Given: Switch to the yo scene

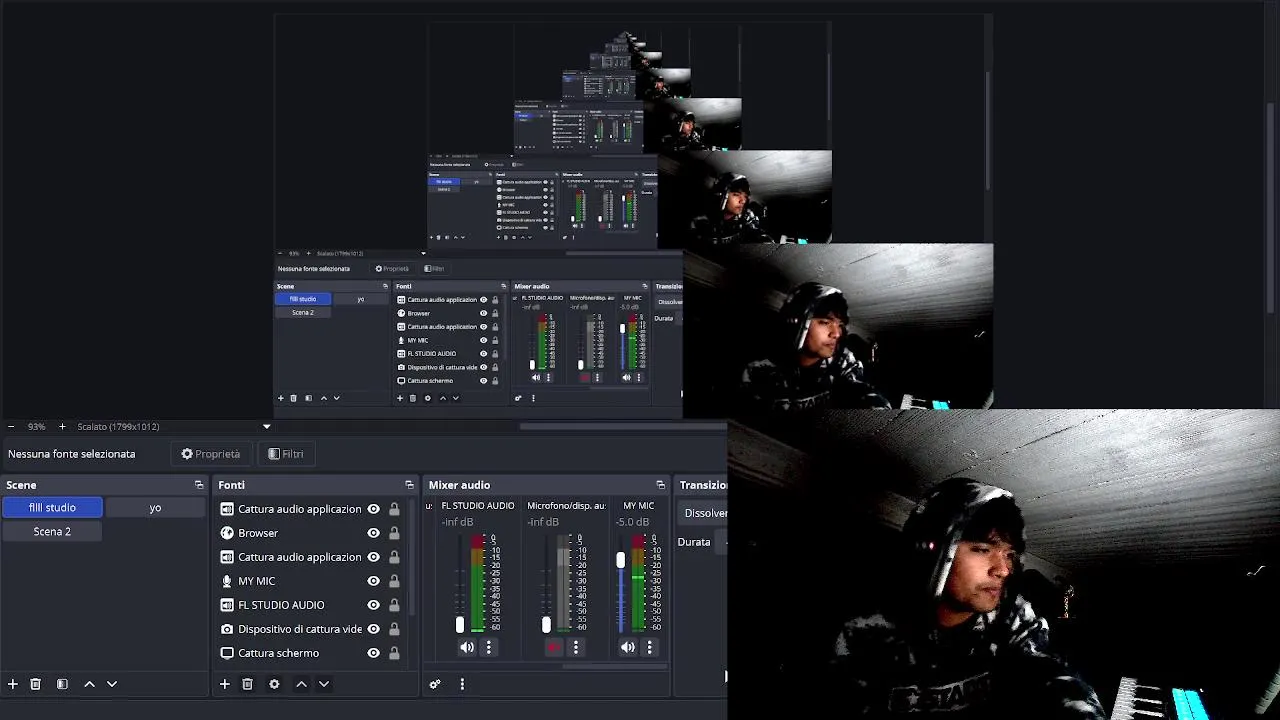Looking at the screenshot, I should coord(155,508).
